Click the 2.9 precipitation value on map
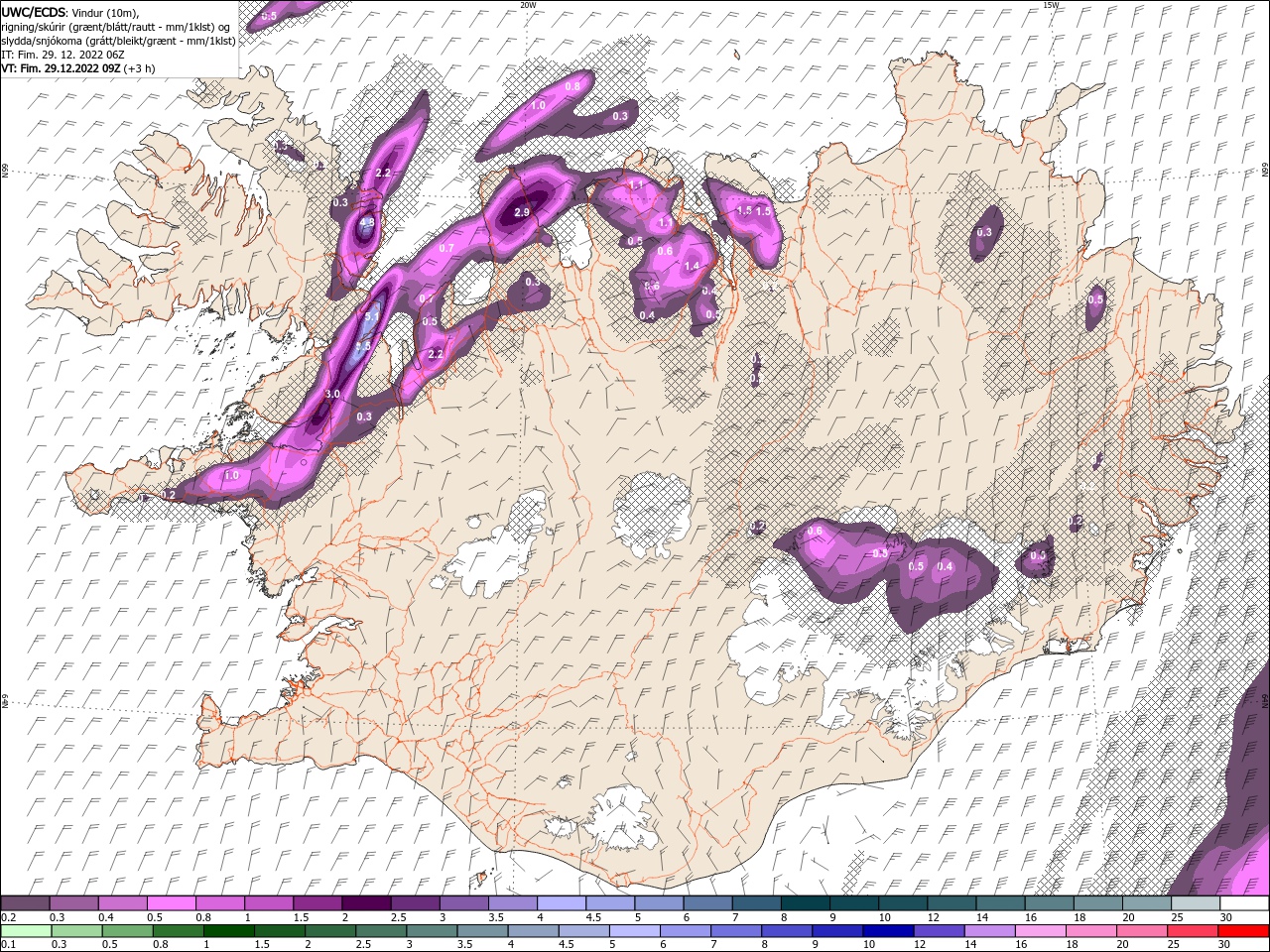The image size is (1270, 952). click(522, 212)
